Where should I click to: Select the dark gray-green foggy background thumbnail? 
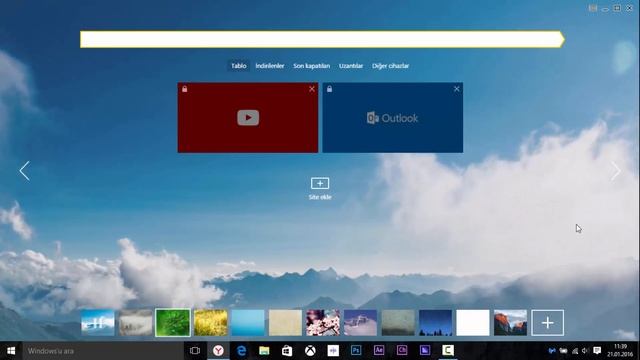(398, 322)
